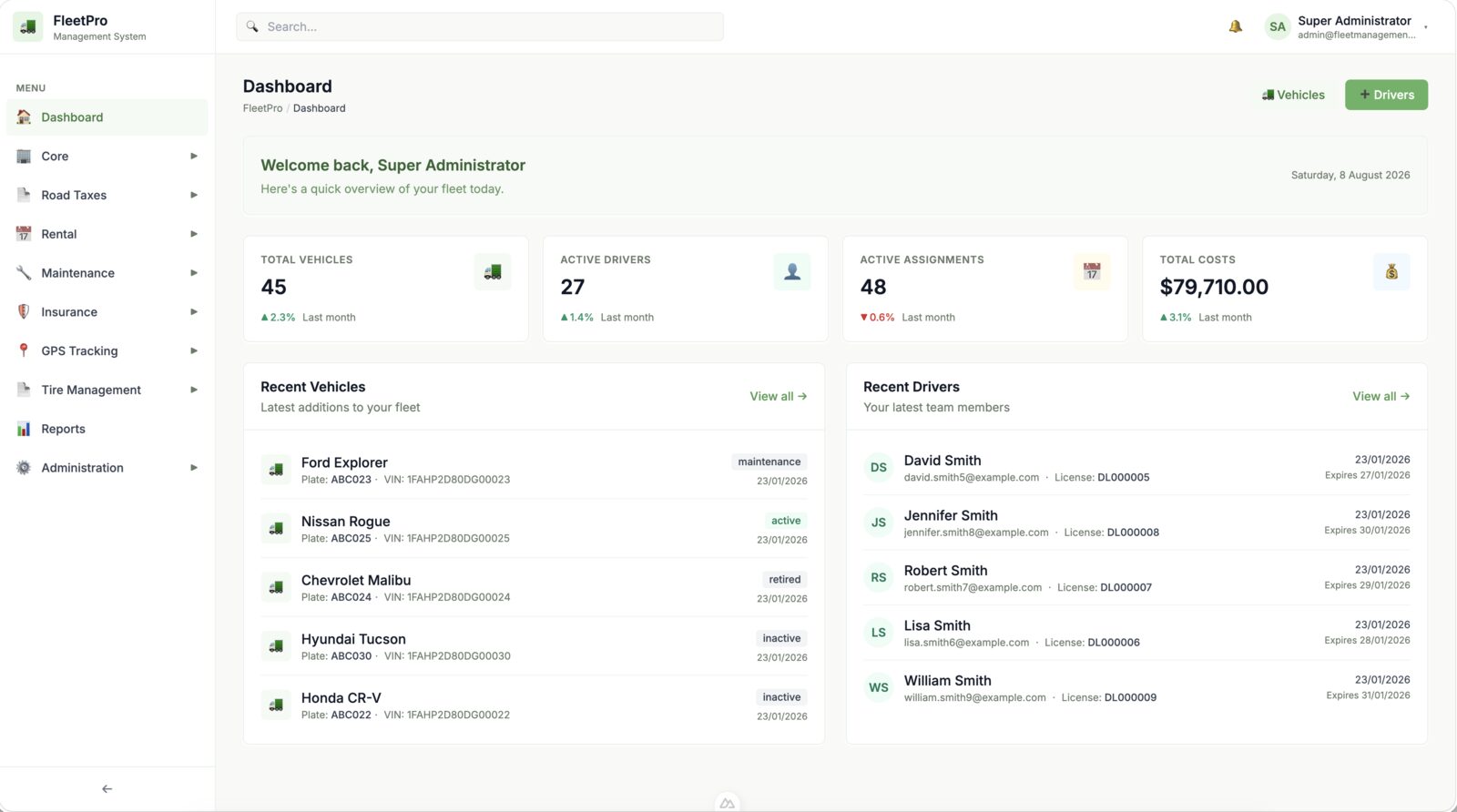
Task: Select the GPS Tracking menu label
Action: (x=79, y=350)
